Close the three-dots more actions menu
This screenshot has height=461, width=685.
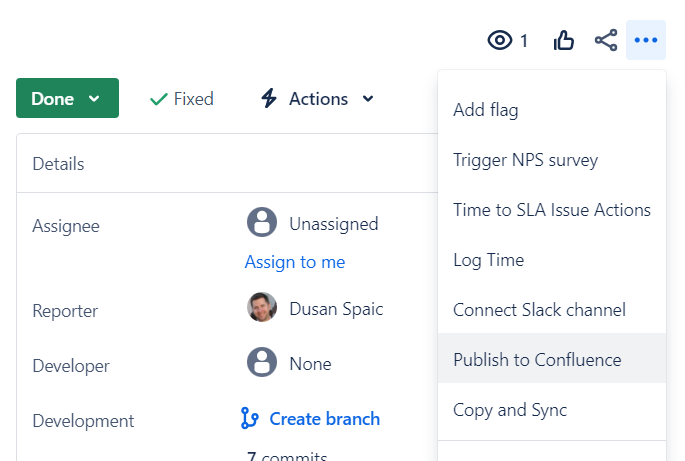tap(646, 40)
